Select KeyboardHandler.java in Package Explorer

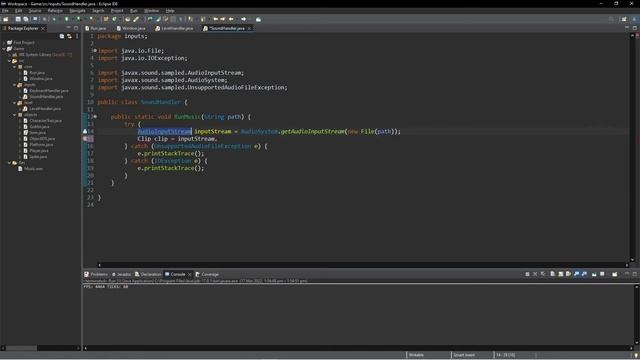point(49,91)
